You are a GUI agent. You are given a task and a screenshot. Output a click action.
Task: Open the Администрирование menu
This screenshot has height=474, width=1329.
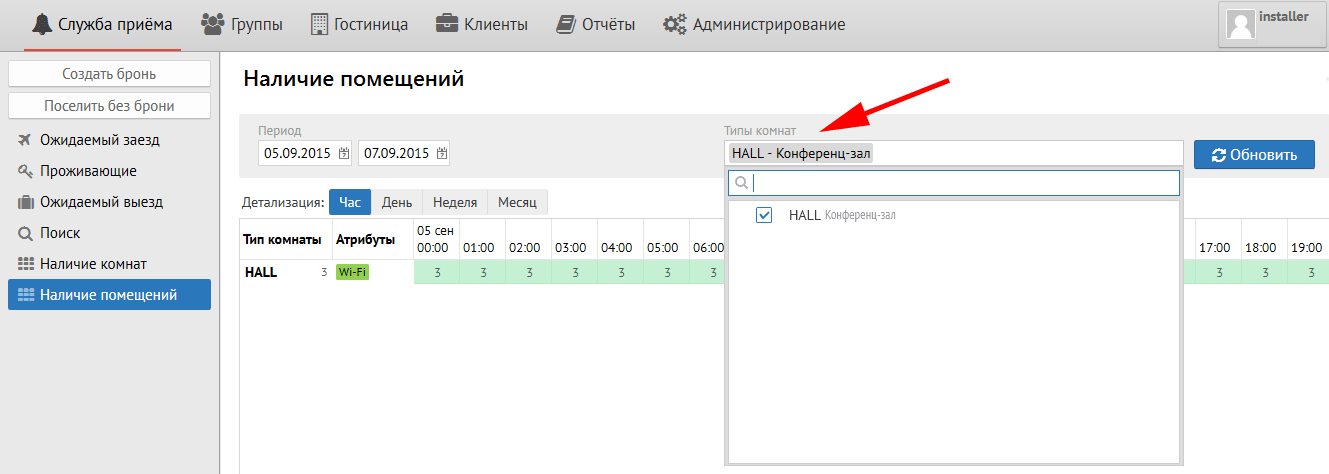[x=755, y=25]
